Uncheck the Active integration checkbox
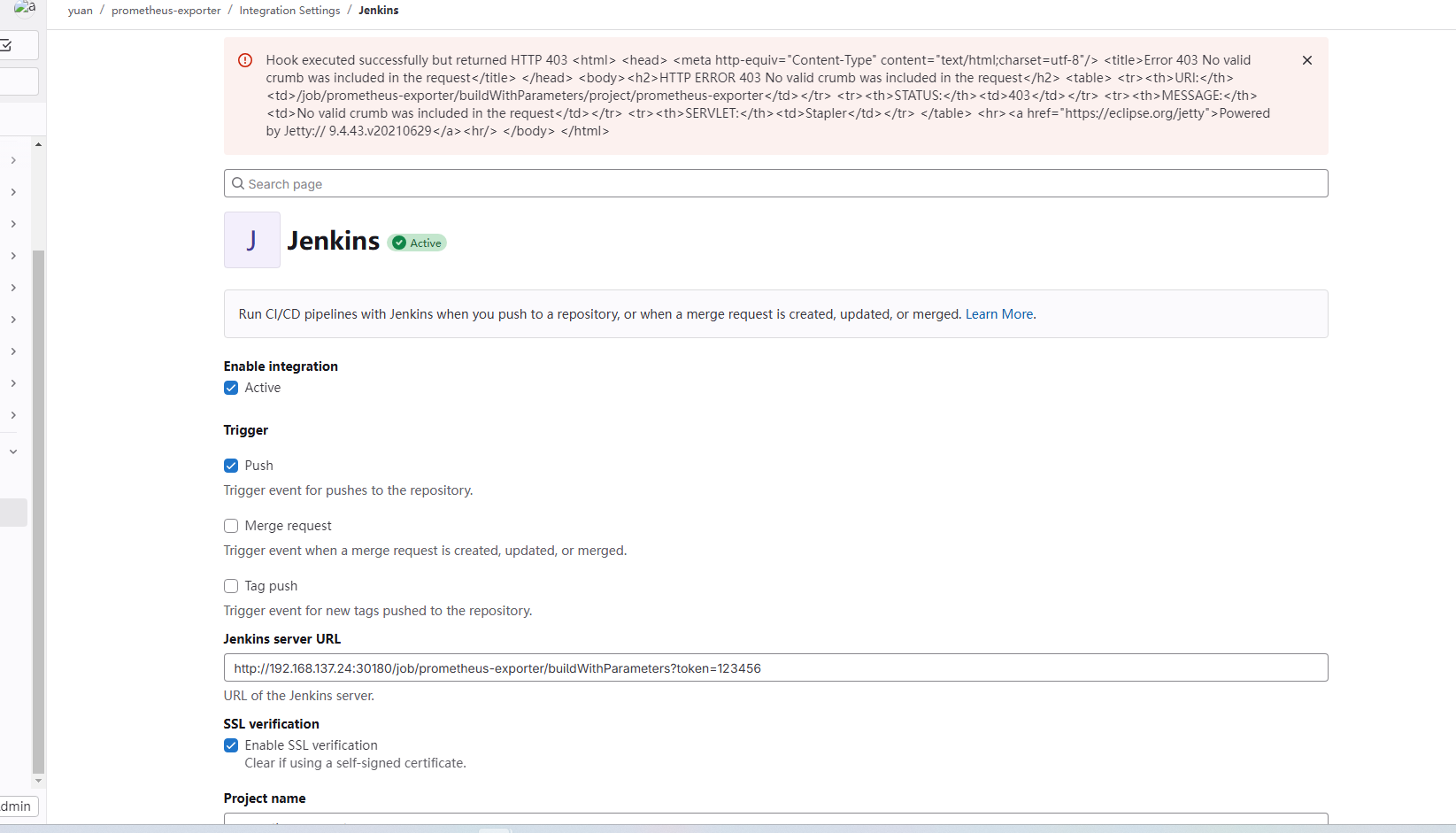 click(231, 388)
